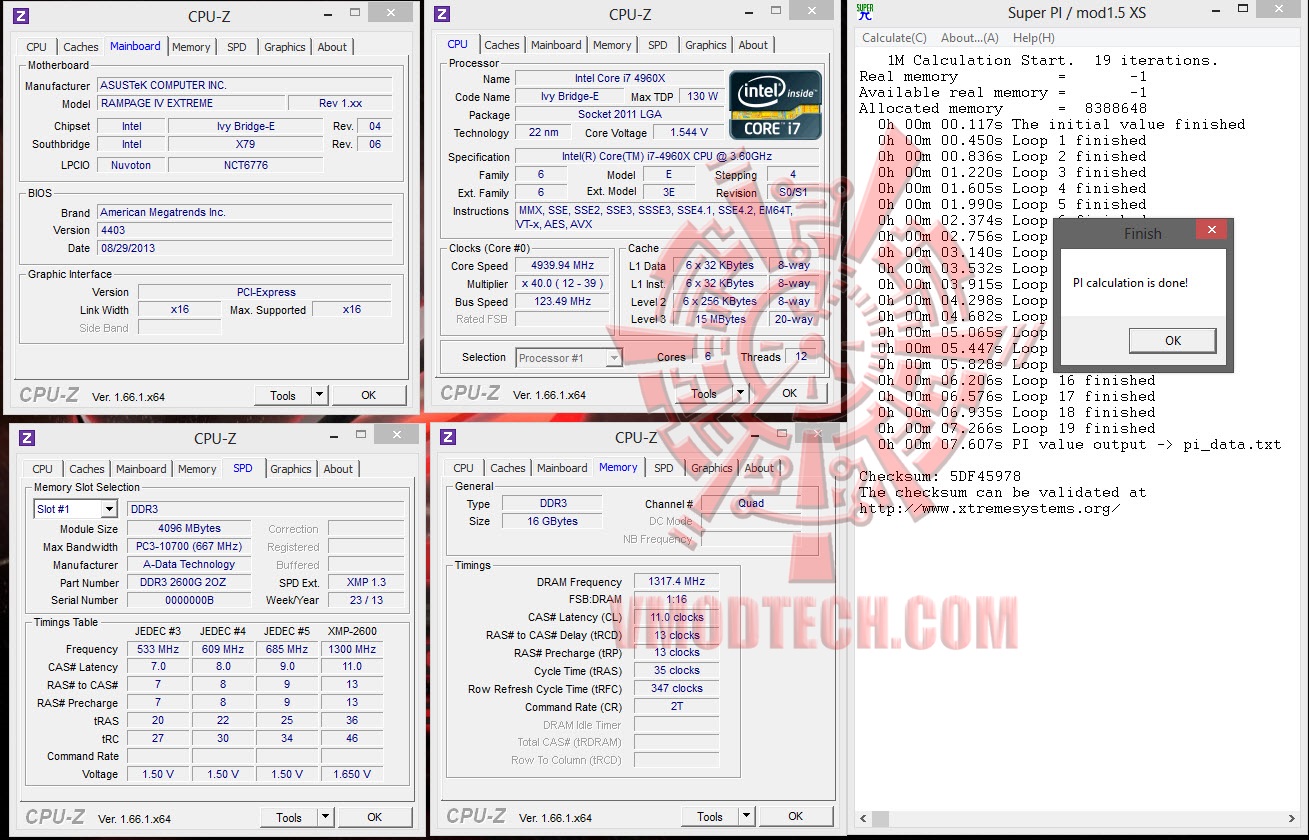Expand the Tools arrow in the Memory window
This screenshot has height=840, width=1309.
(x=747, y=816)
